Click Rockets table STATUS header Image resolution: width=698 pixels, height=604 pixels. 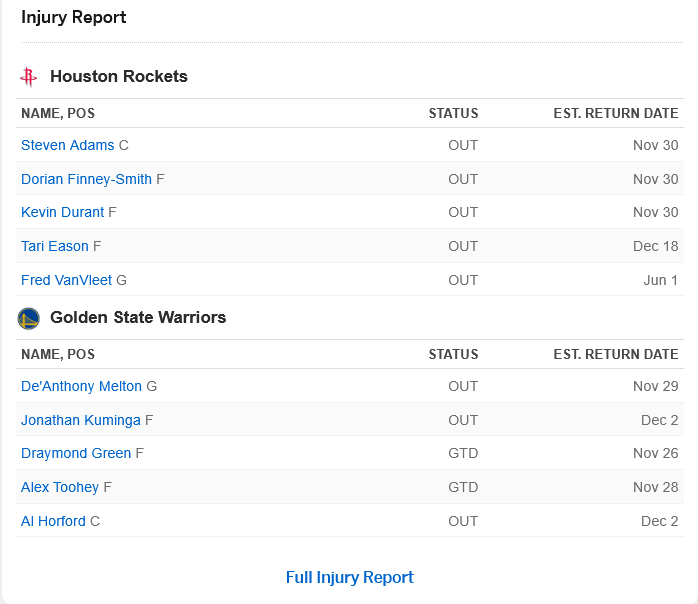[454, 114]
